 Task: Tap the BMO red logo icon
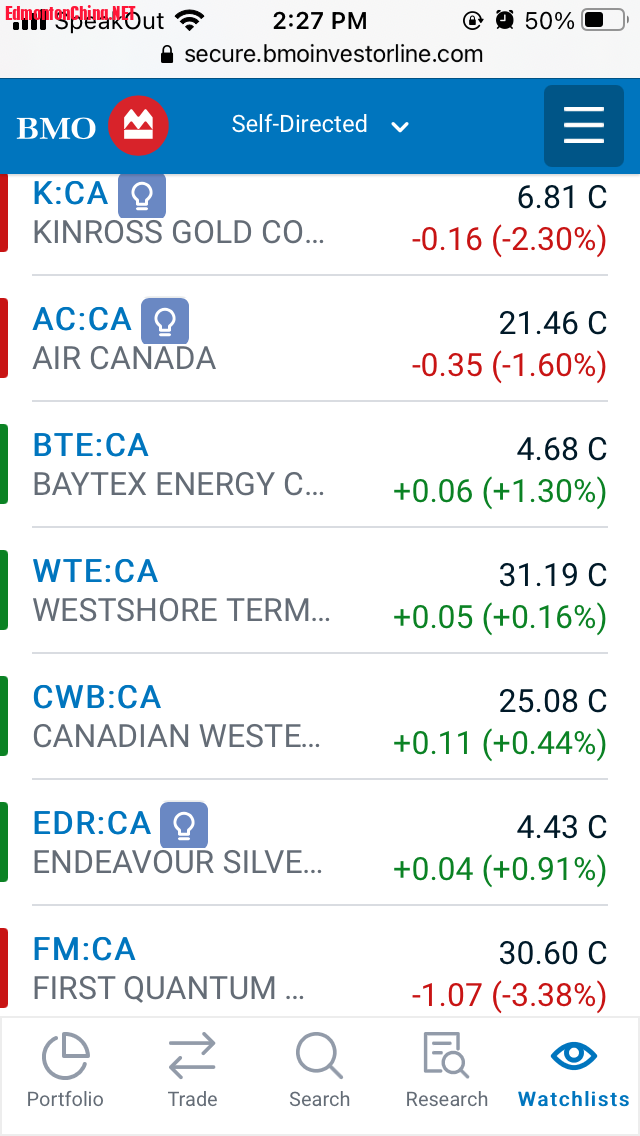tap(138, 126)
